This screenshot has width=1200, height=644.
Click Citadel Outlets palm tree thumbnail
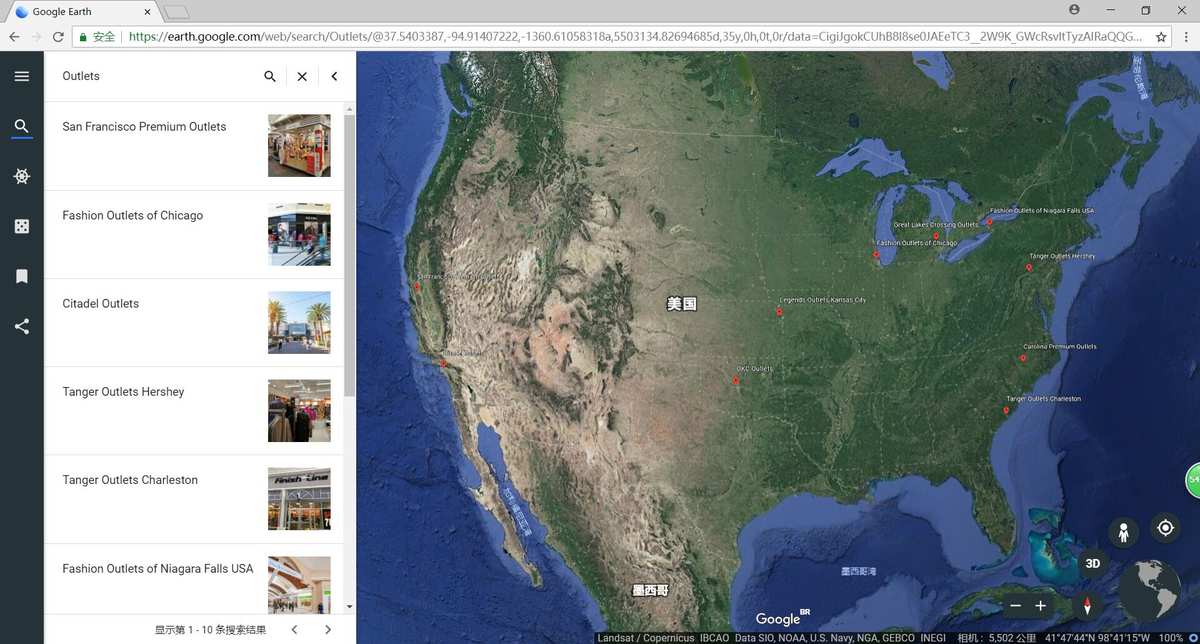pyautogui.click(x=299, y=322)
